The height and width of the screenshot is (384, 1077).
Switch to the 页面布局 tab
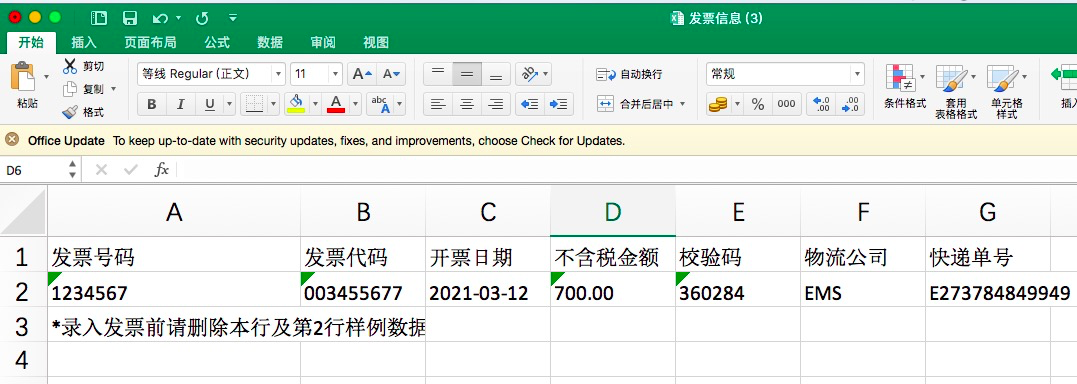150,43
